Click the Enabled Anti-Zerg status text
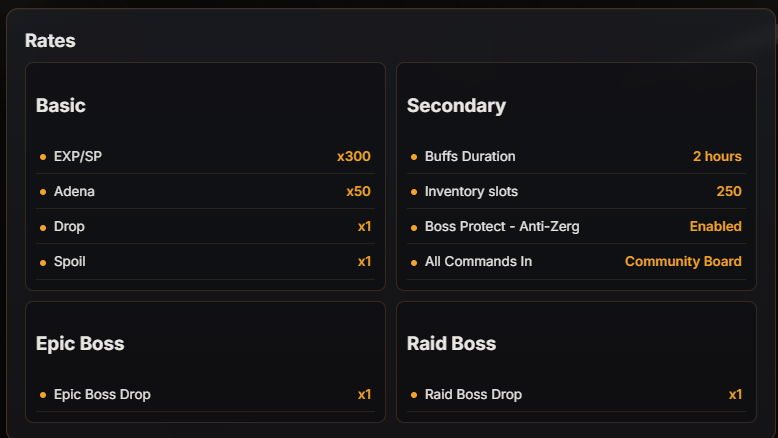This screenshot has height=438, width=778. click(715, 226)
